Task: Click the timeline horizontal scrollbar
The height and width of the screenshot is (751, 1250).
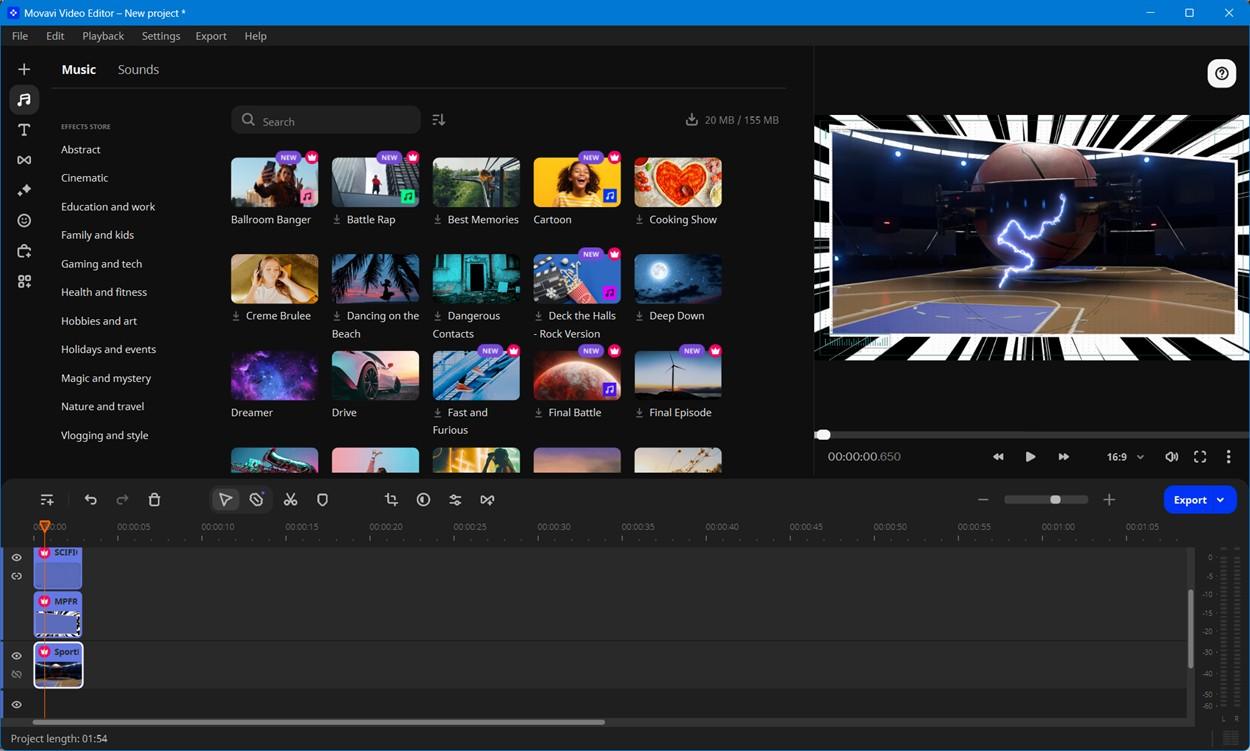Action: coord(318,722)
